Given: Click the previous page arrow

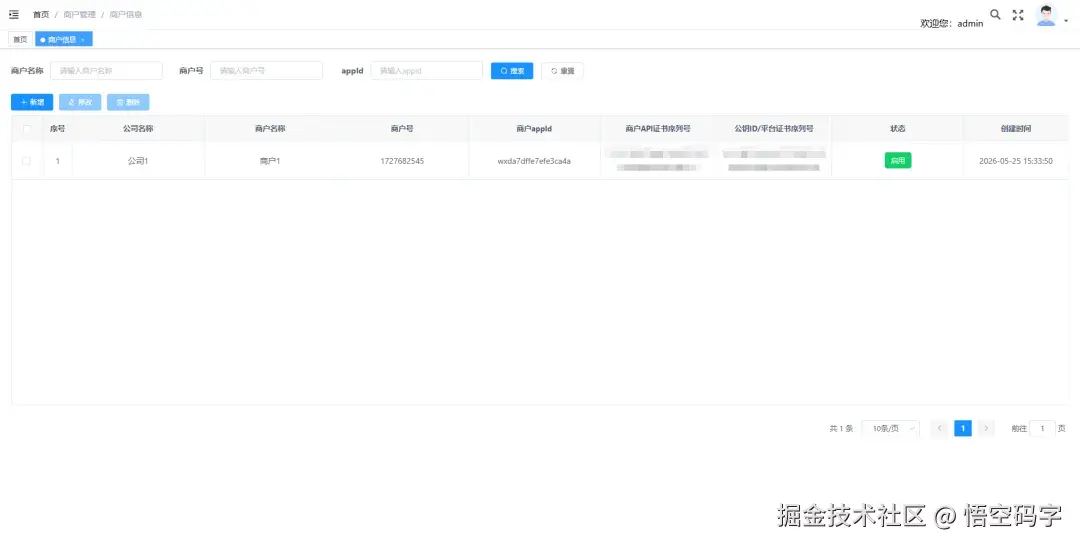Looking at the screenshot, I should pyautogui.click(x=939, y=429).
